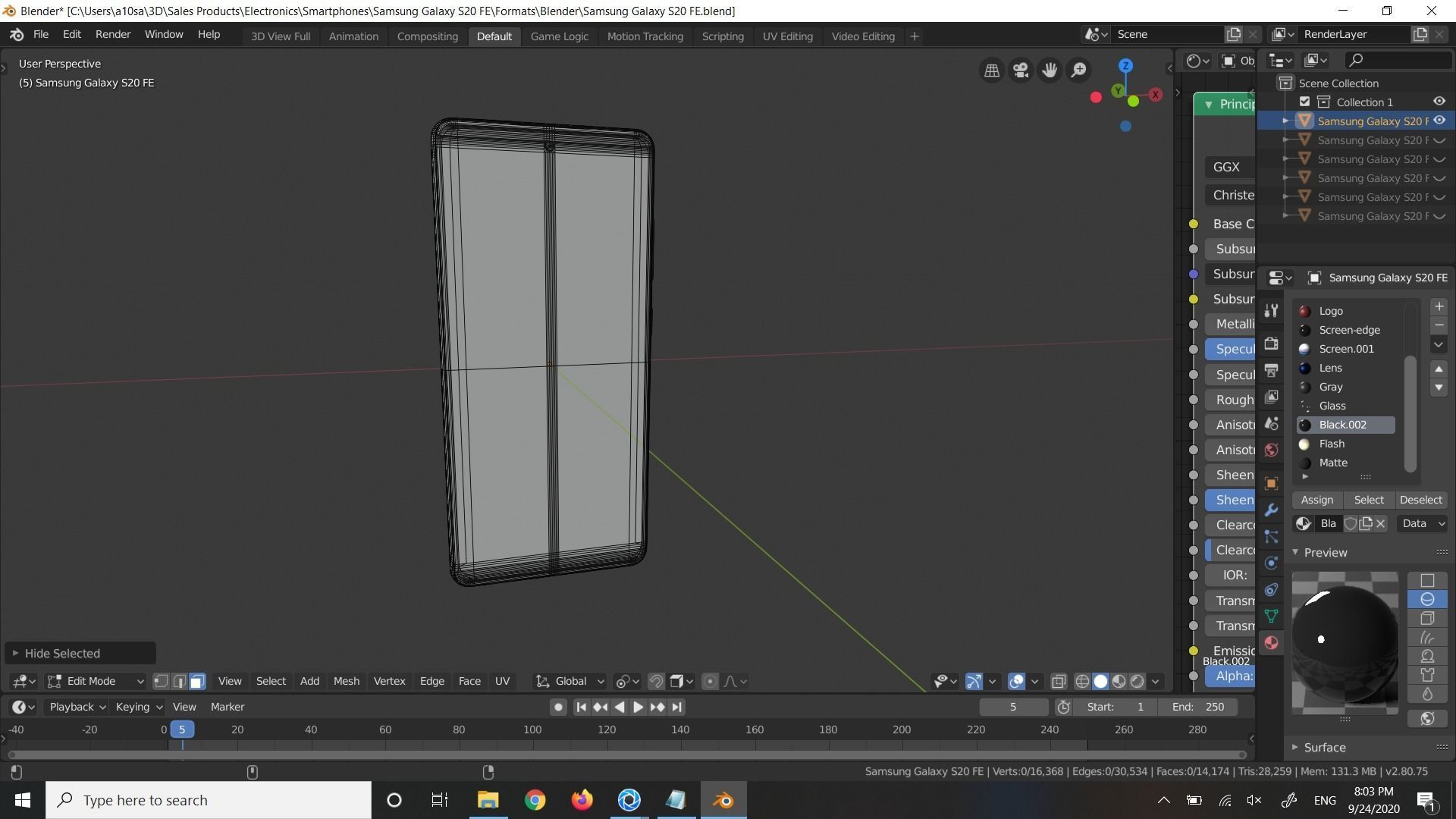The width and height of the screenshot is (1456, 819).
Task: Open the Scene properties tab
Action: [x=1272, y=423]
